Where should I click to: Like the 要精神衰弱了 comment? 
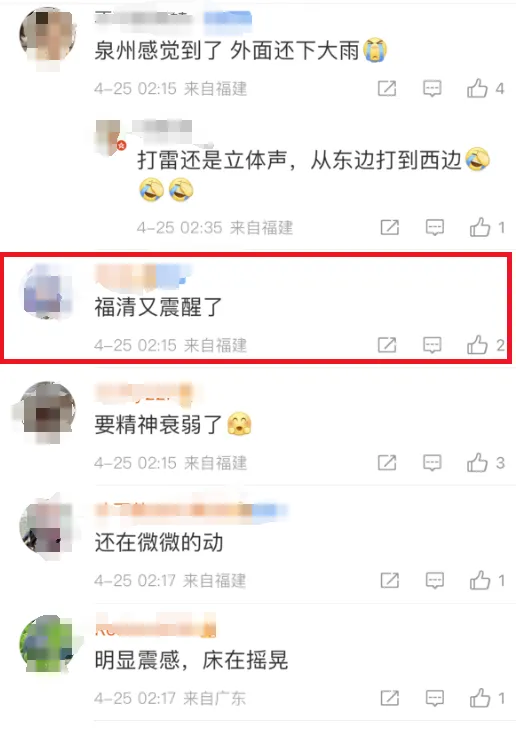point(477,463)
